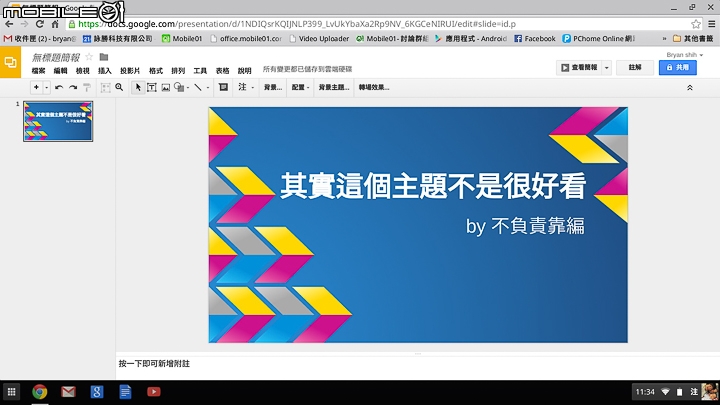The height and width of the screenshot is (405, 720).
Task: Click the redo arrow icon
Action: (73, 87)
